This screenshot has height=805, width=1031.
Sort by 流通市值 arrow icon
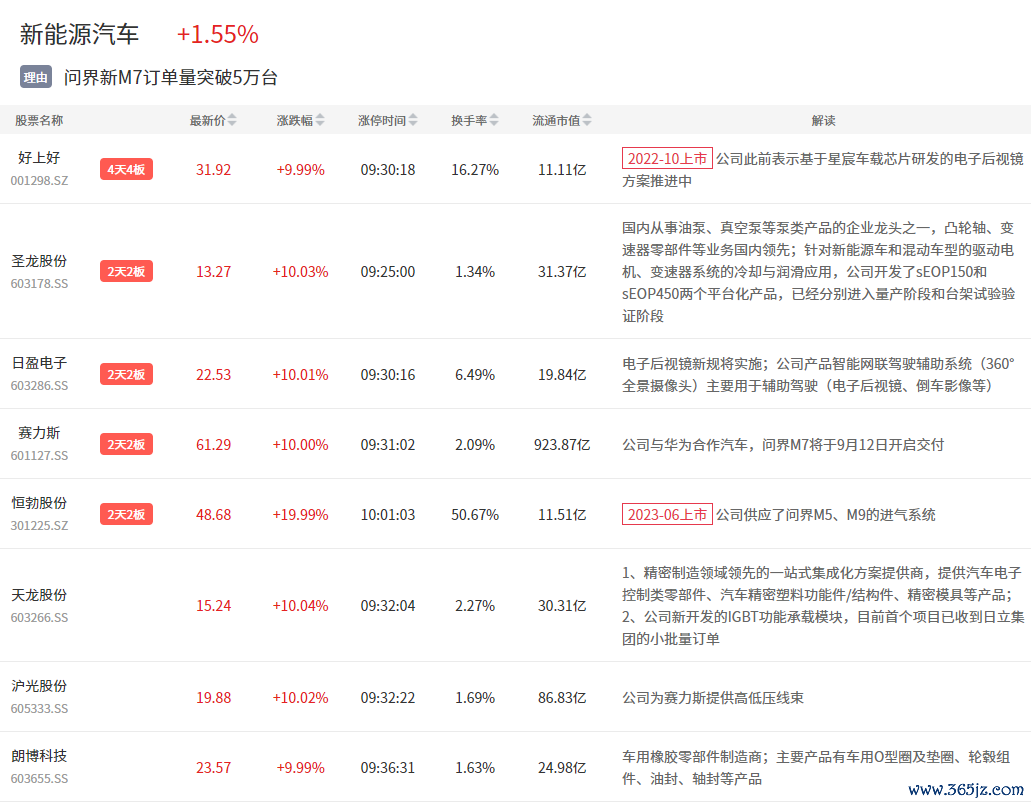click(x=587, y=121)
